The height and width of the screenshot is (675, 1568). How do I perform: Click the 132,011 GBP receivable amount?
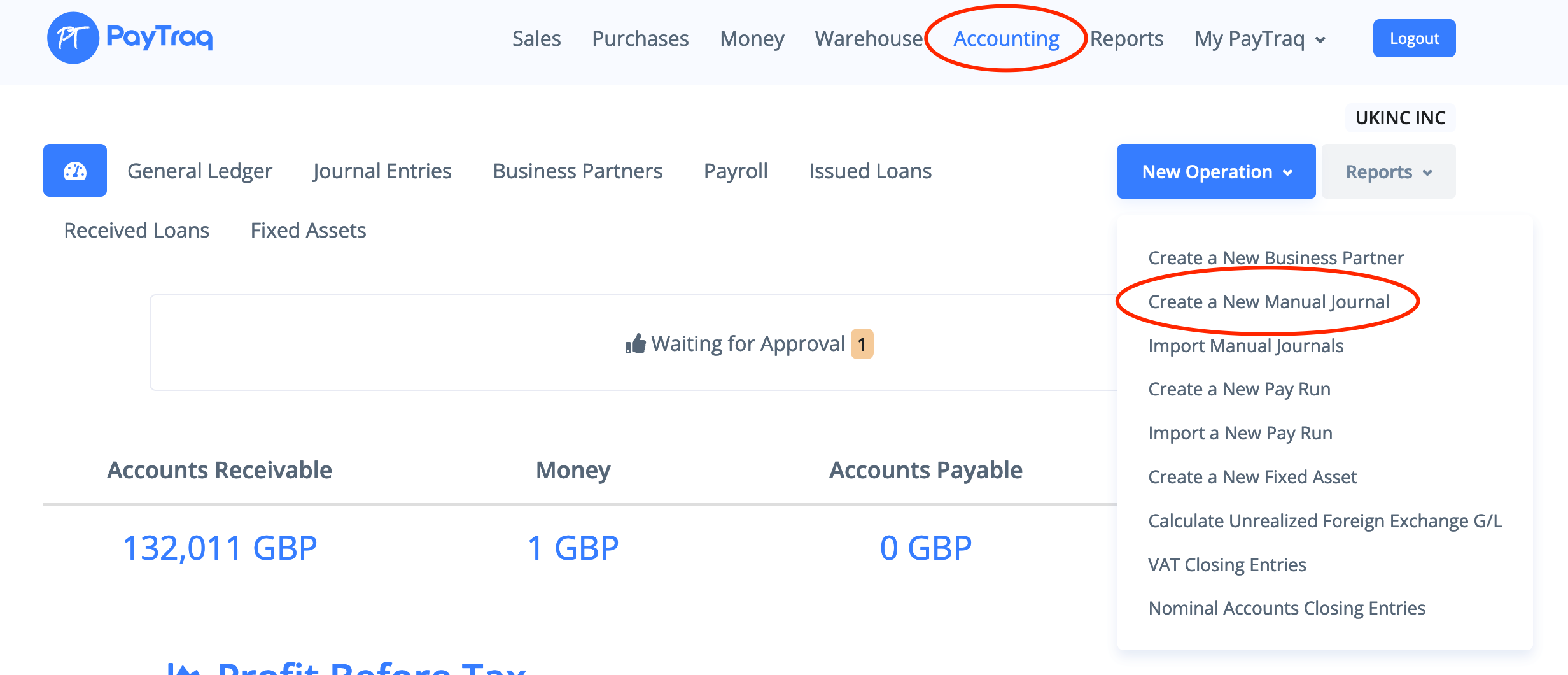220,548
